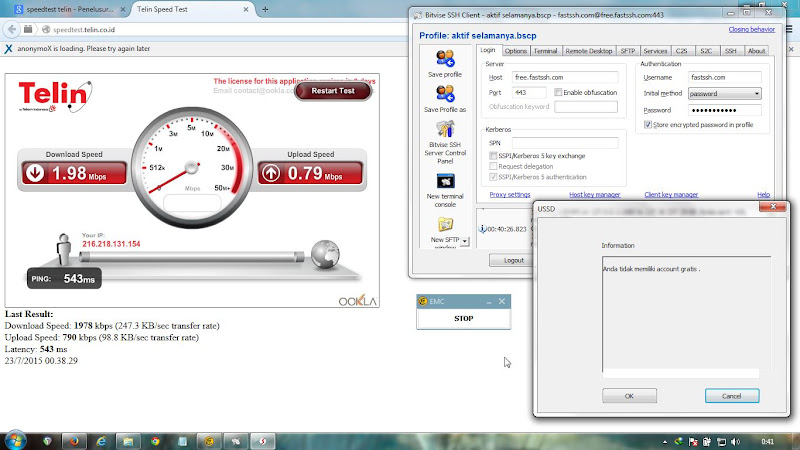The image size is (800, 450).
Task: Click Restart Test on the Telin speed test
Action: 333,91
